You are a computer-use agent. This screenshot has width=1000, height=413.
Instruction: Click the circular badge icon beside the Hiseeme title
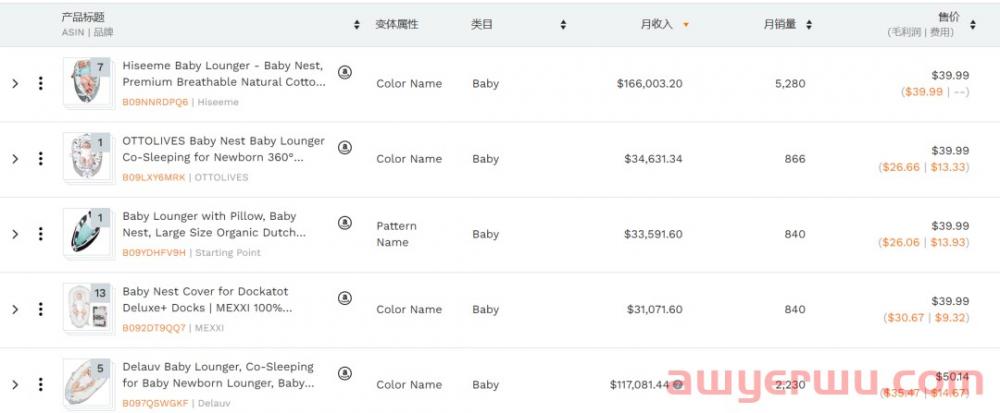pyautogui.click(x=345, y=72)
